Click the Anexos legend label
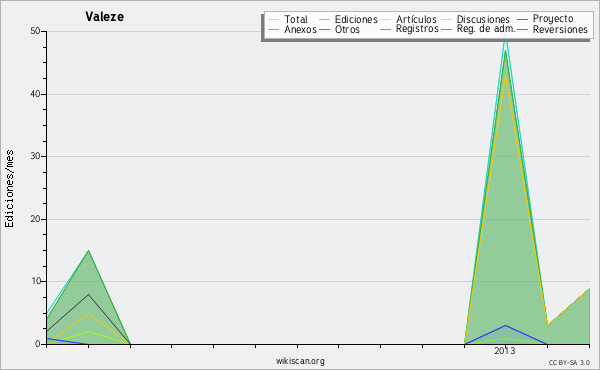Image resolution: width=600 pixels, height=370 pixels. click(x=300, y=29)
